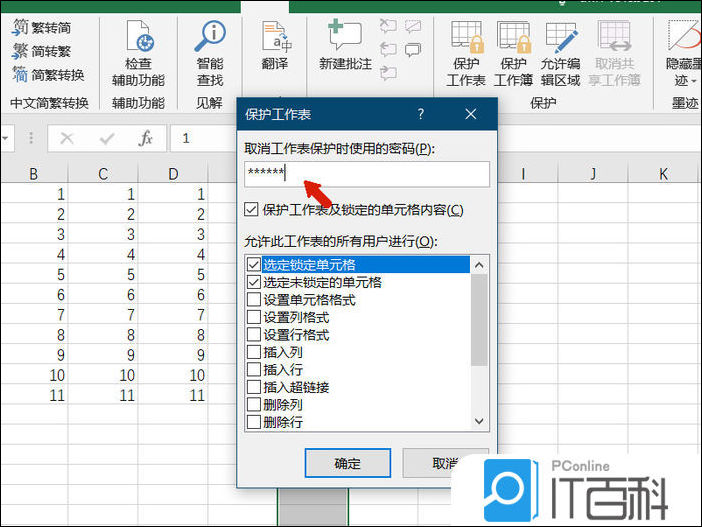Enable 设置单元格格式 permission
The width and height of the screenshot is (702, 527).
click(253, 300)
